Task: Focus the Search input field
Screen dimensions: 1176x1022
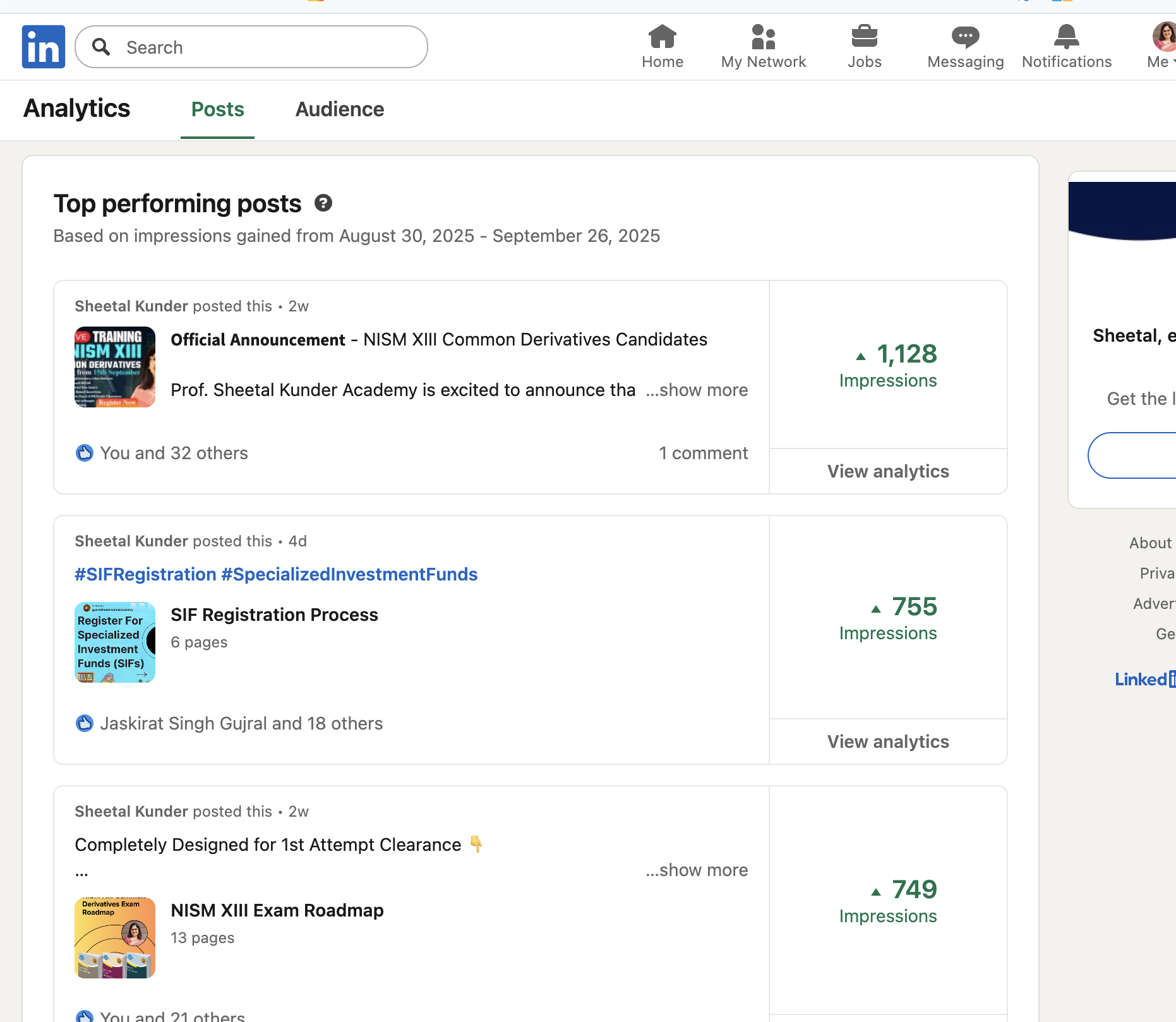Action: (x=251, y=47)
